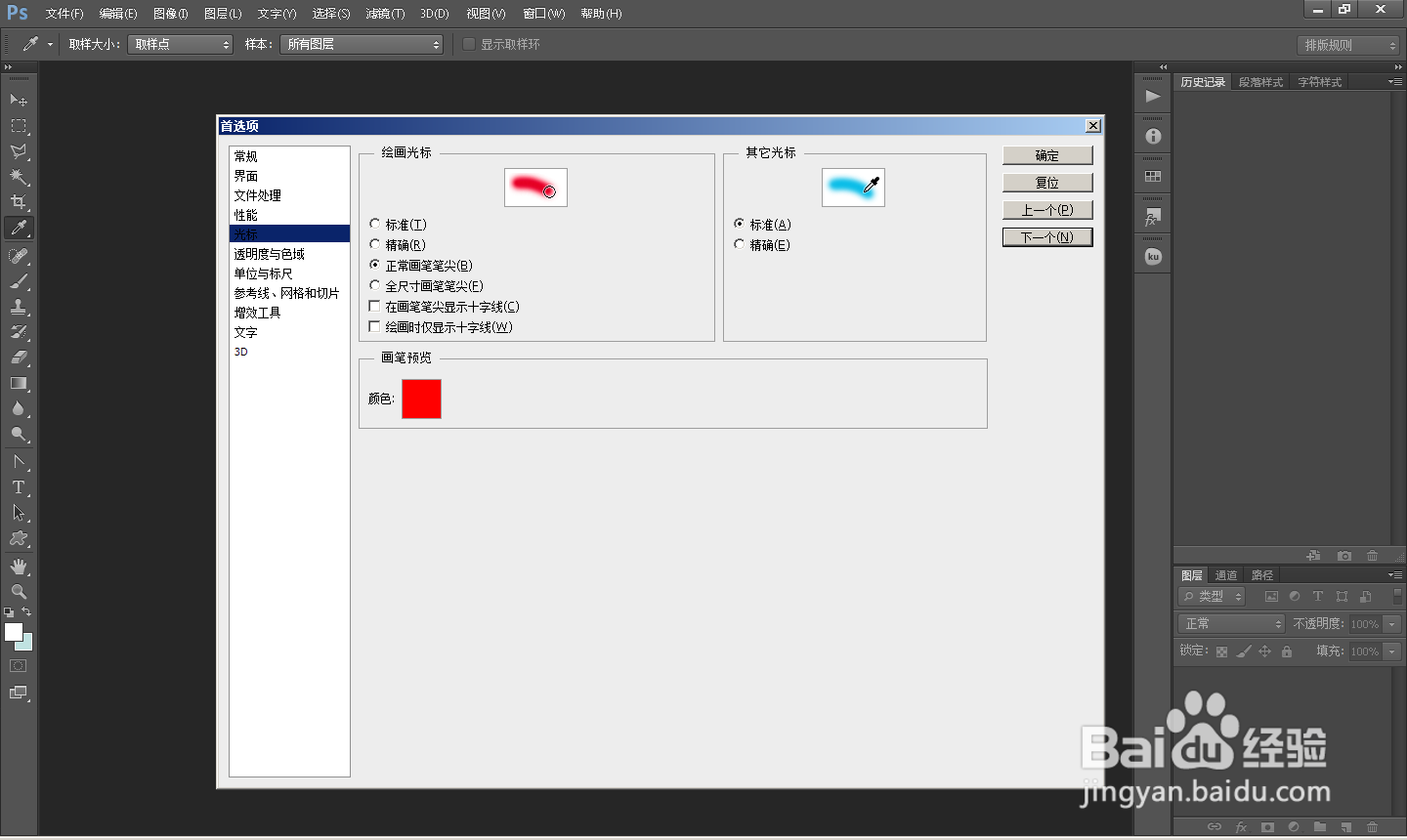Create new snapshot camera icon in History
The width and height of the screenshot is (1407, 840).
point(1344,556)
